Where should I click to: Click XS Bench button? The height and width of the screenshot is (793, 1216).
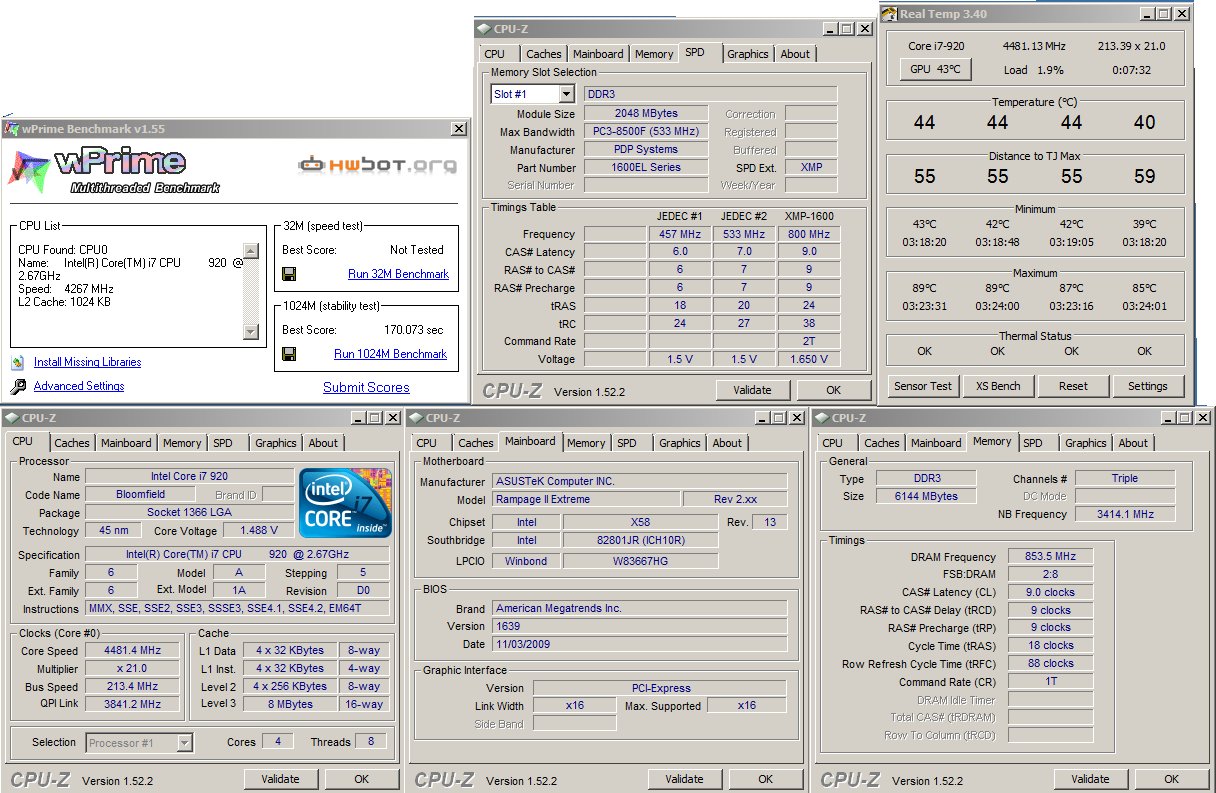coord(998,386)
